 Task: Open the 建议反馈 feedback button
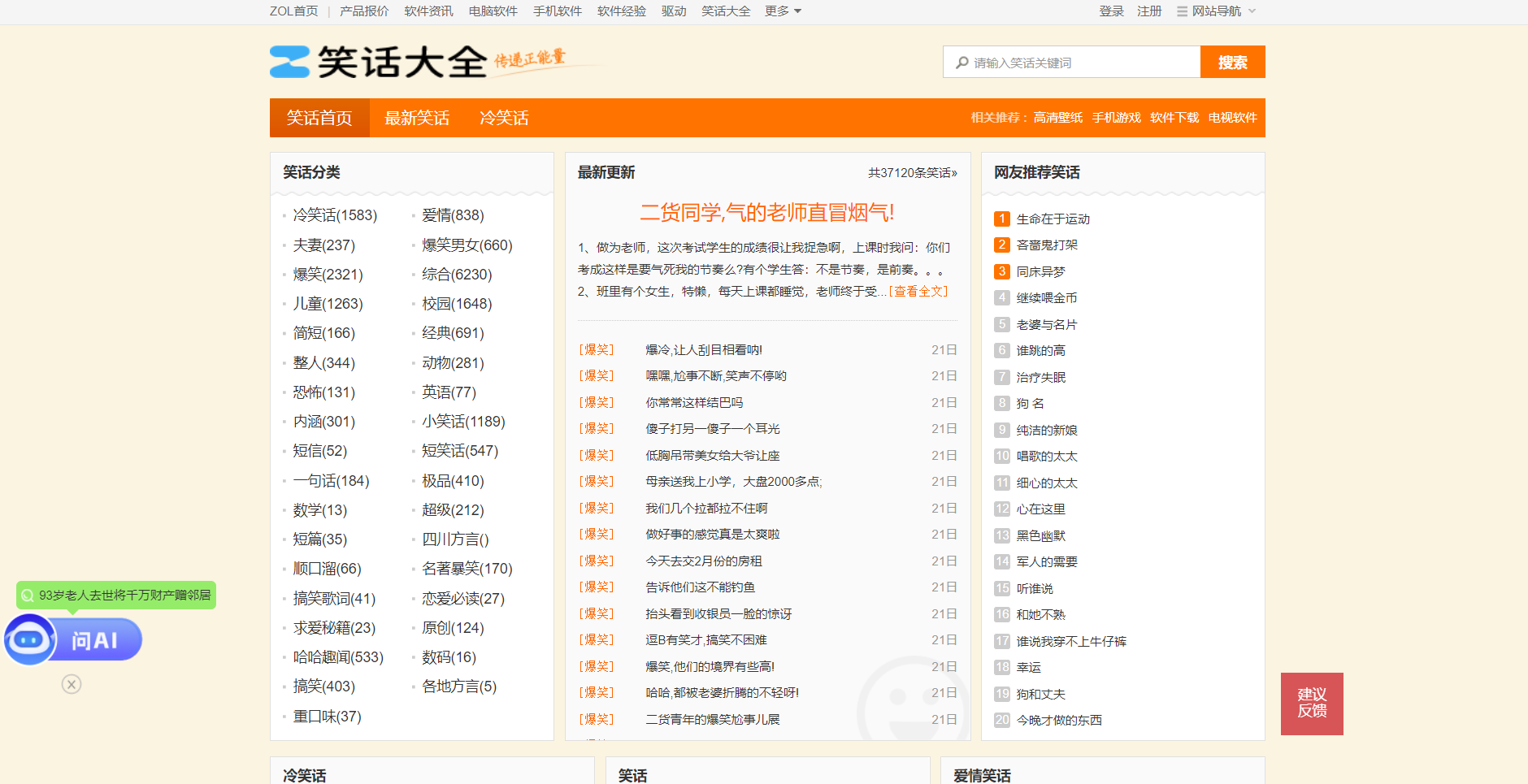(x=1311, y=703)
